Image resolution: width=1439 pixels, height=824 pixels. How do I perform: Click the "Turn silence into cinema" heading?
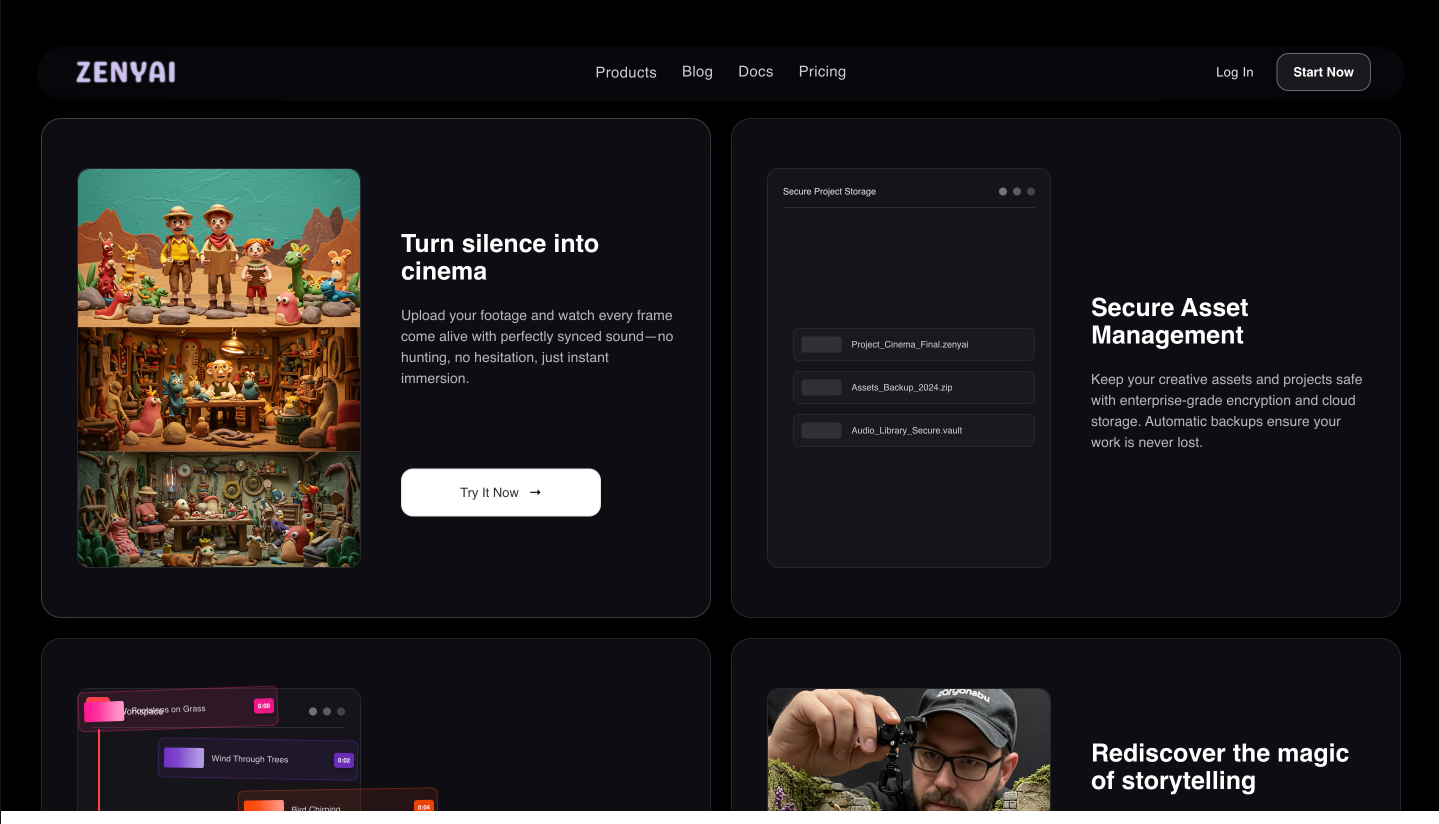(500, 257)
